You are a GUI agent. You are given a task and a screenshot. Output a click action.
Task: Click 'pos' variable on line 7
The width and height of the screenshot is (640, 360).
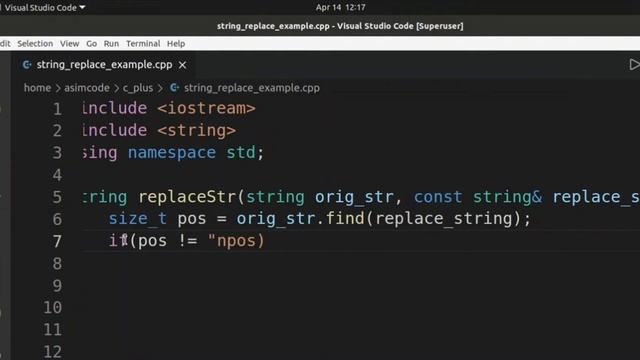[x=152, y=241]
